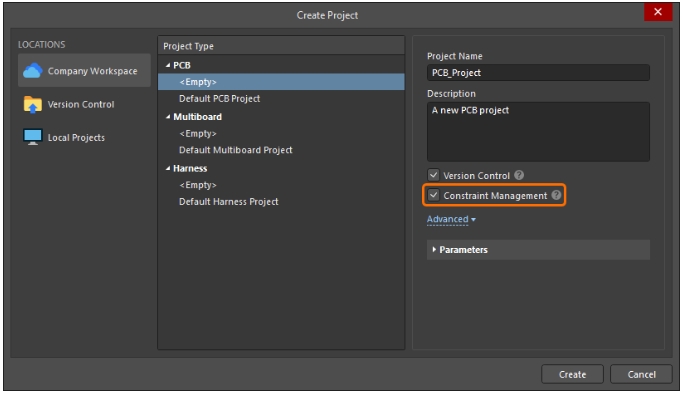Open the Advanced dropdown link
Image resolution: width=682 pixels, height=395 pixels.
[451, 219]
